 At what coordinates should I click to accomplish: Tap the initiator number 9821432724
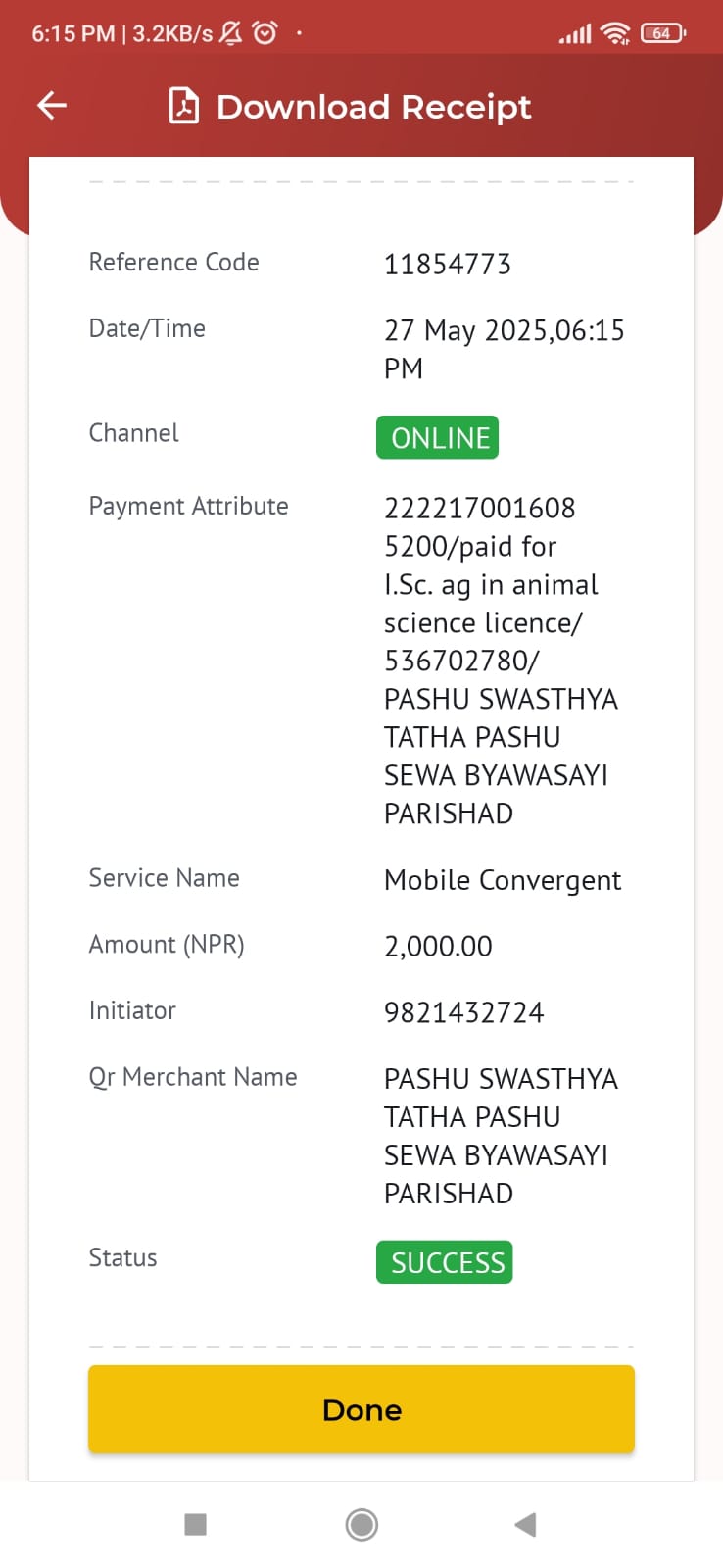[x=464, y=1012]
